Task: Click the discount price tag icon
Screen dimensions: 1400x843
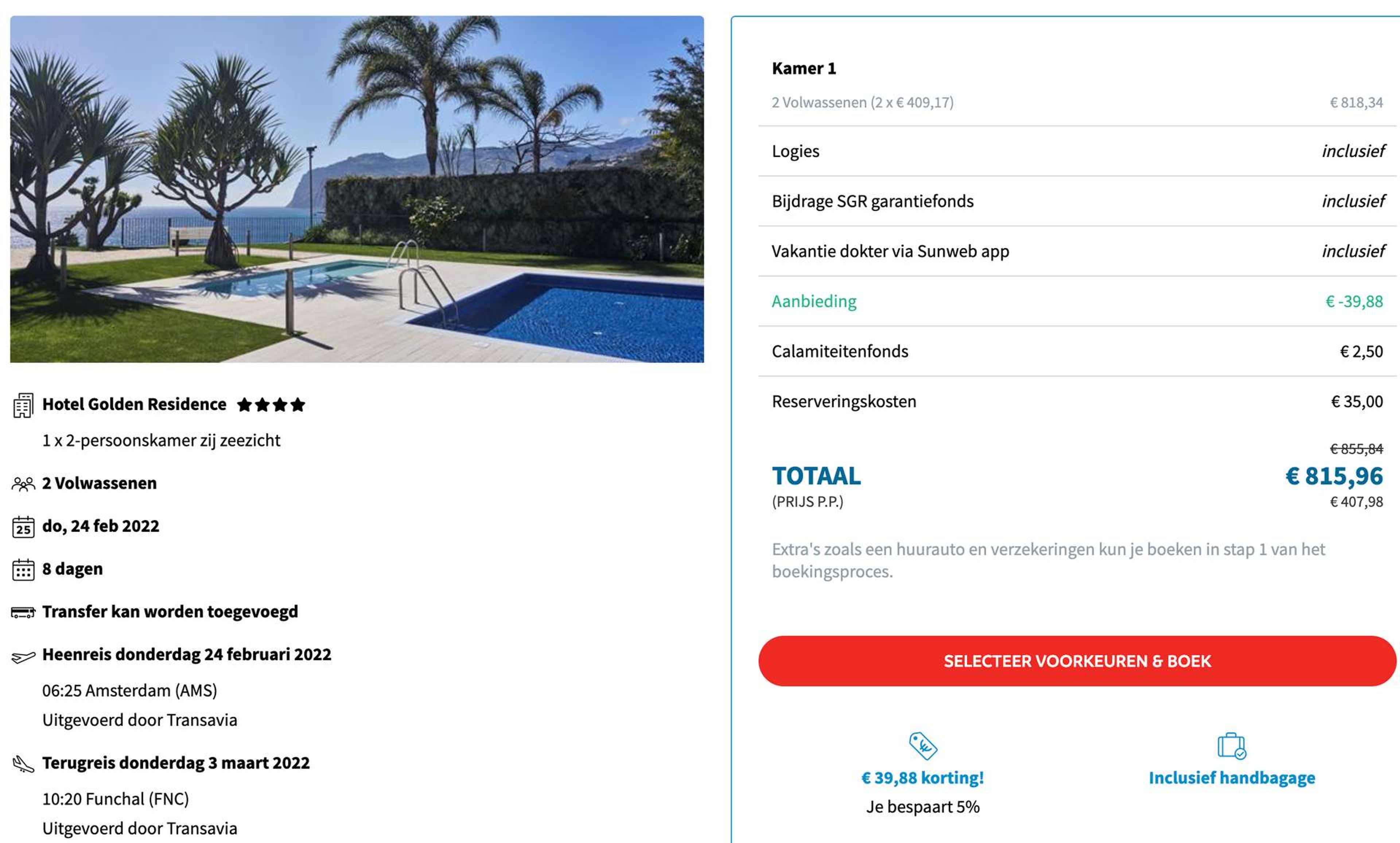Action: (923, 745)
